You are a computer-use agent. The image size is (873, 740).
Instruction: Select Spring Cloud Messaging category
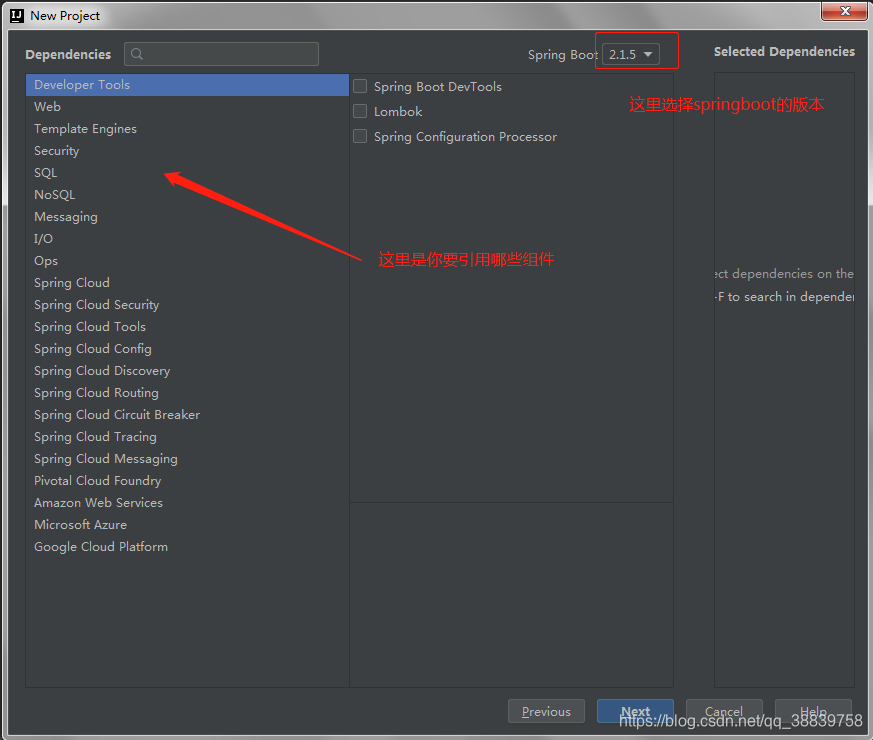coord(187,458)
